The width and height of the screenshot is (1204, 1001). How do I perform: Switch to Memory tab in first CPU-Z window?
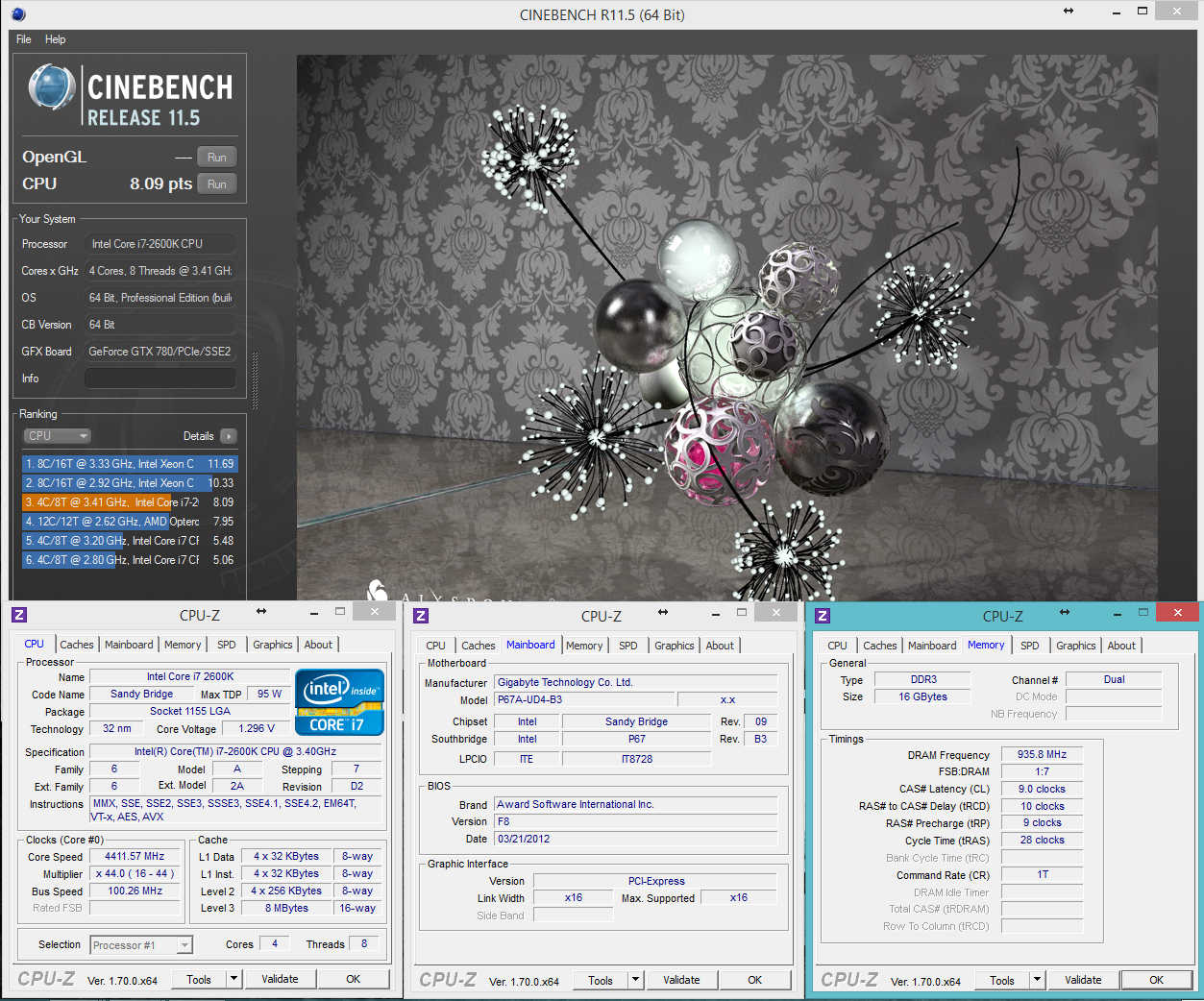click(x=183, y=645)
